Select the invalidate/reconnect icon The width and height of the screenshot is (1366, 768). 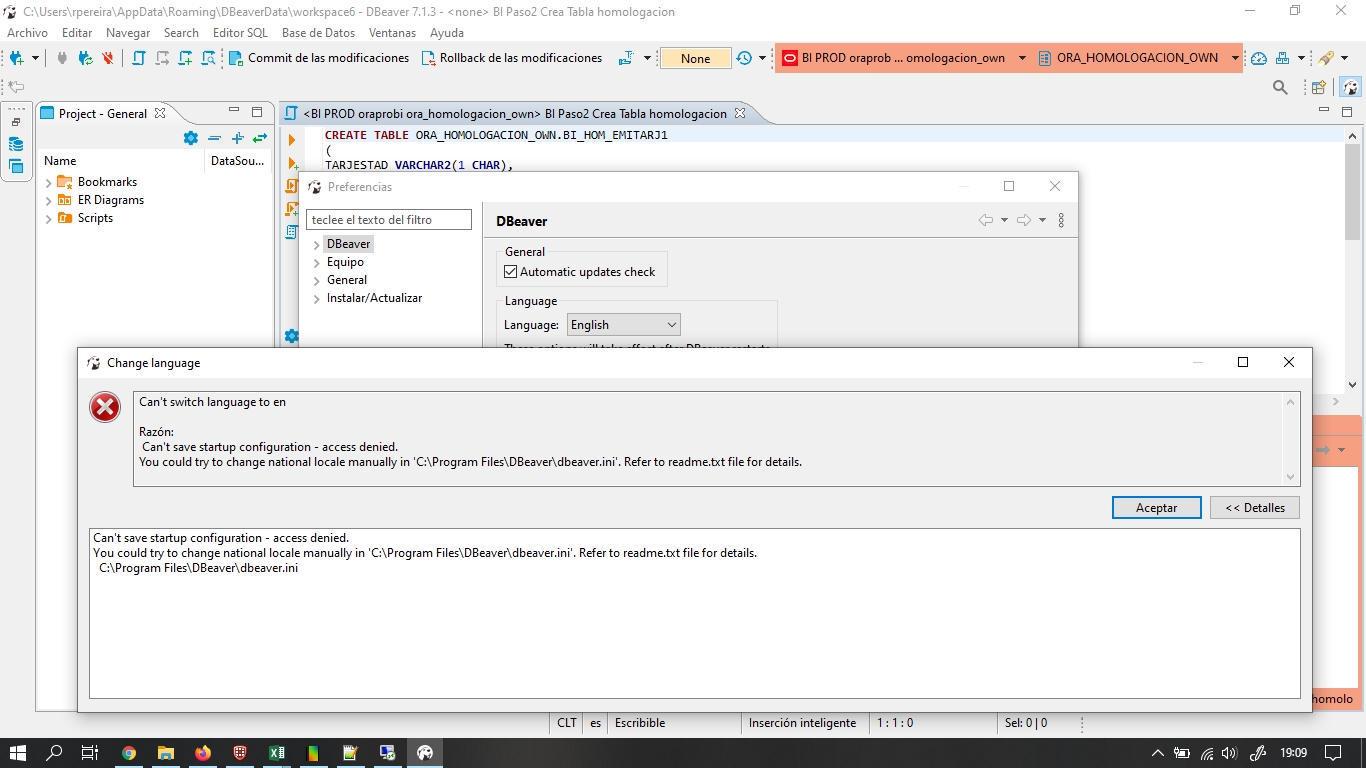[x=85, y=58]
